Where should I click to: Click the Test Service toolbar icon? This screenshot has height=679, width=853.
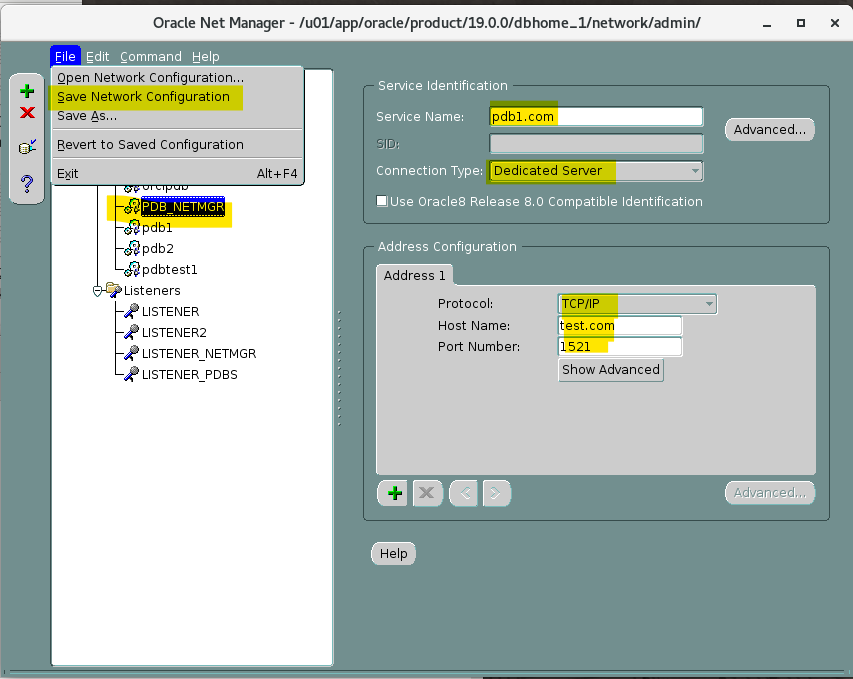pos(27,147)
